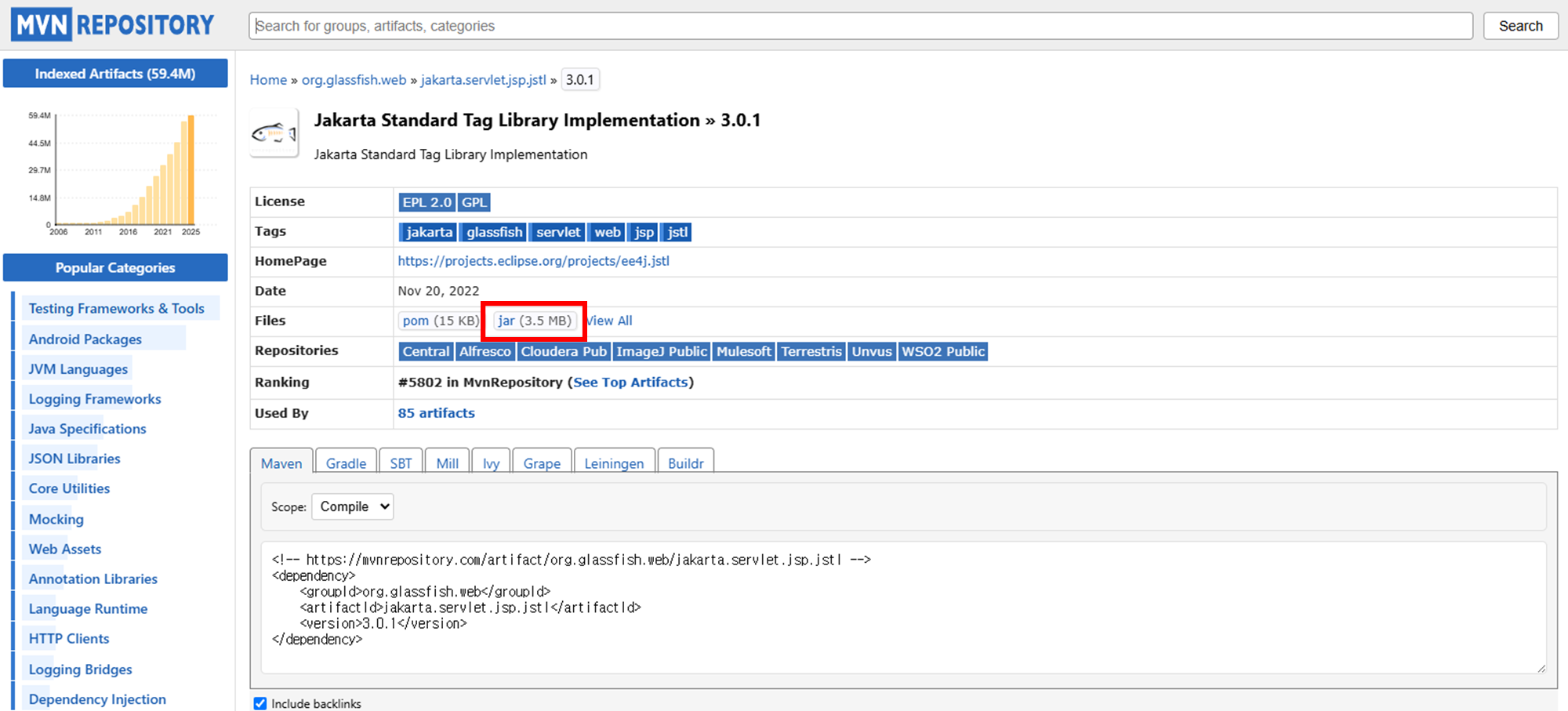Image resolution: width=1568 pixels, height=711 pixels.
Task: Open jakarta.servlet.jsp.jstl breadcrumb link
Action: click(483, 80)
